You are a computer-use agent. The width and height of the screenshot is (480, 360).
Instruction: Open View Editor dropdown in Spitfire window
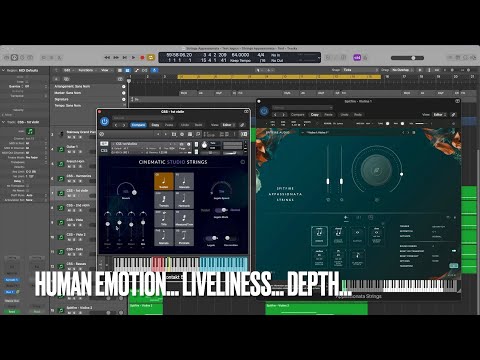coord(439,114)
